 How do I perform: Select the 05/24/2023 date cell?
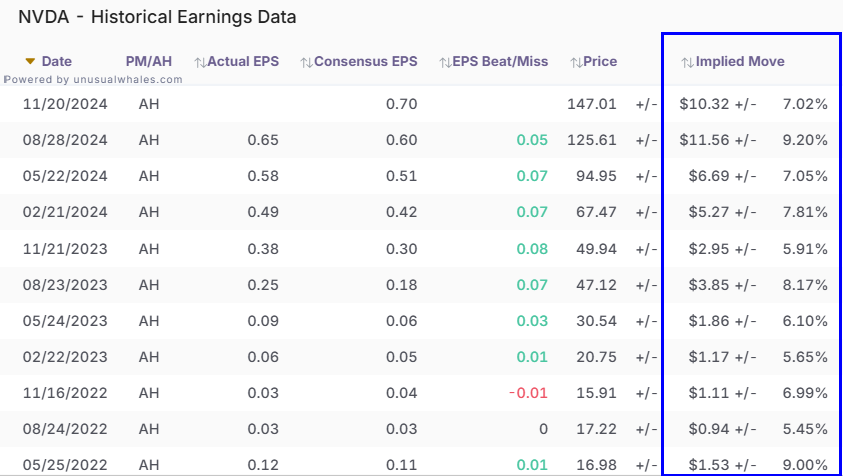point(65,321)
